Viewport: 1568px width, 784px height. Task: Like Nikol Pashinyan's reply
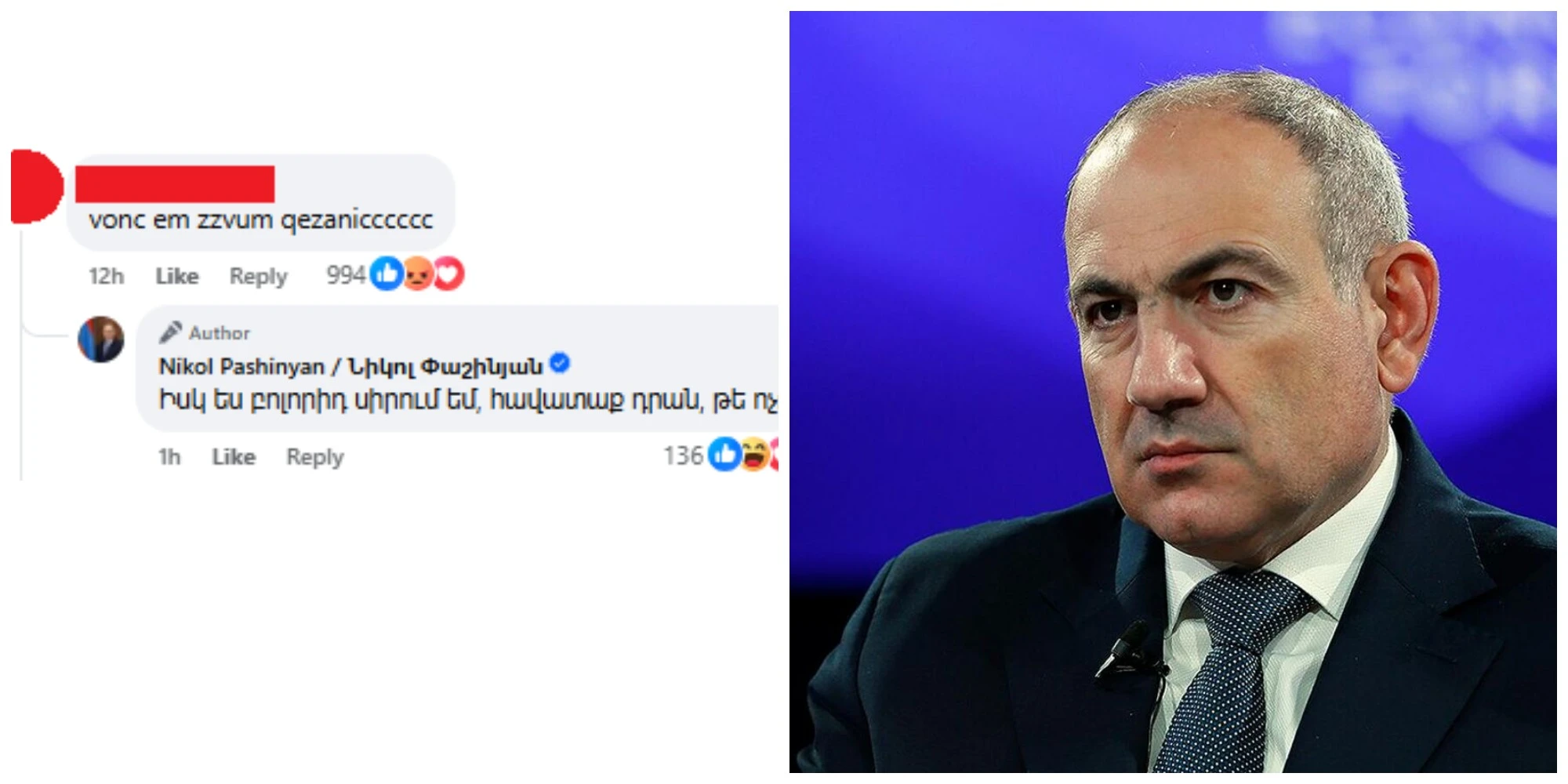[234, 456]
